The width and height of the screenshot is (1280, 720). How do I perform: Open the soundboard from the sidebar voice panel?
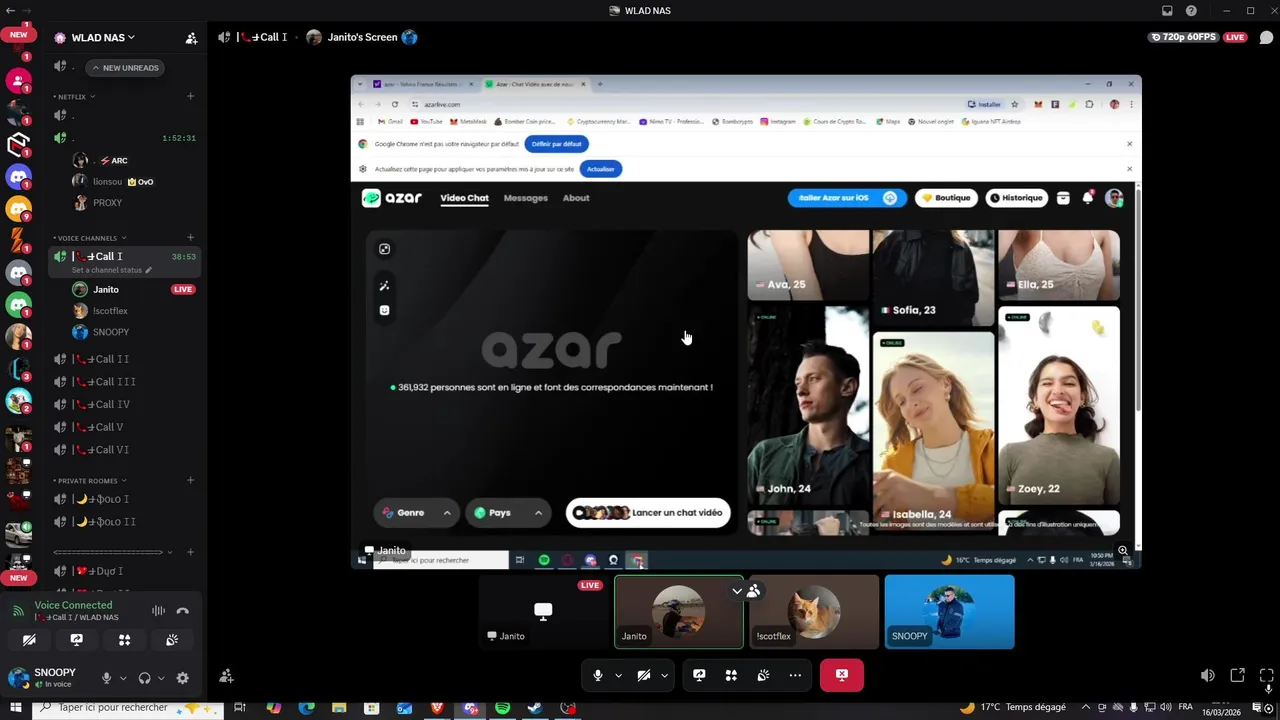point(172,640)
